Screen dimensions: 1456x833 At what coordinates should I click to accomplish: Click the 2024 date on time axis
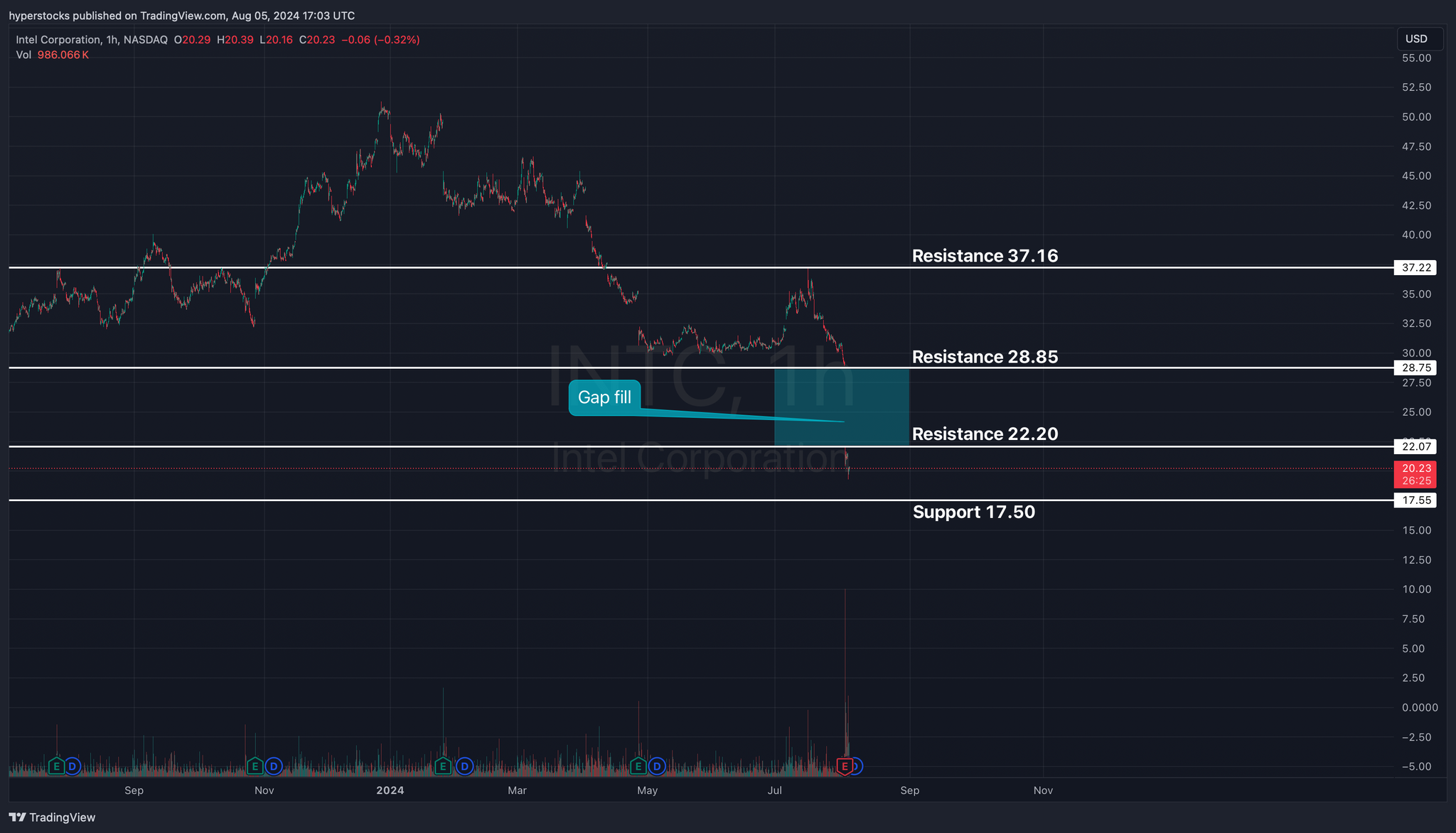[390, 790]
